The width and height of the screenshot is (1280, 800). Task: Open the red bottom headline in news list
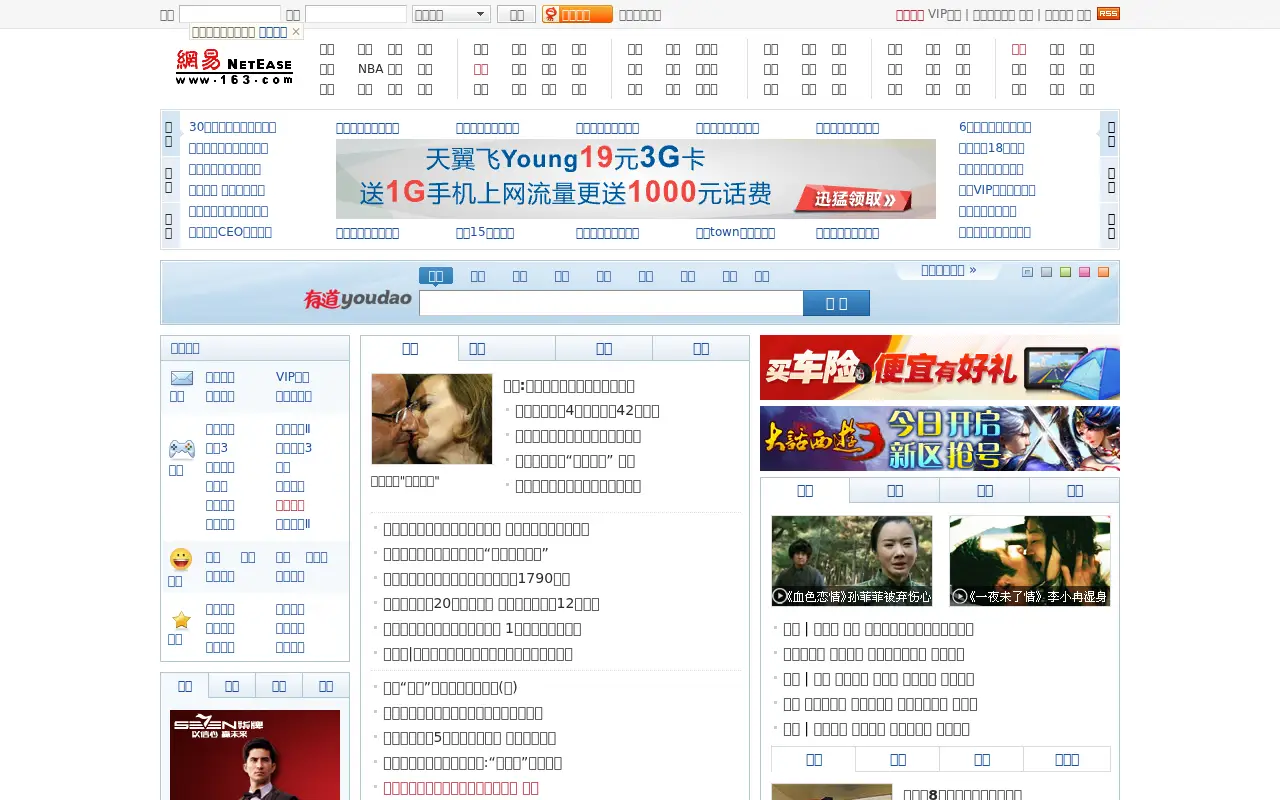pos(461,788)
